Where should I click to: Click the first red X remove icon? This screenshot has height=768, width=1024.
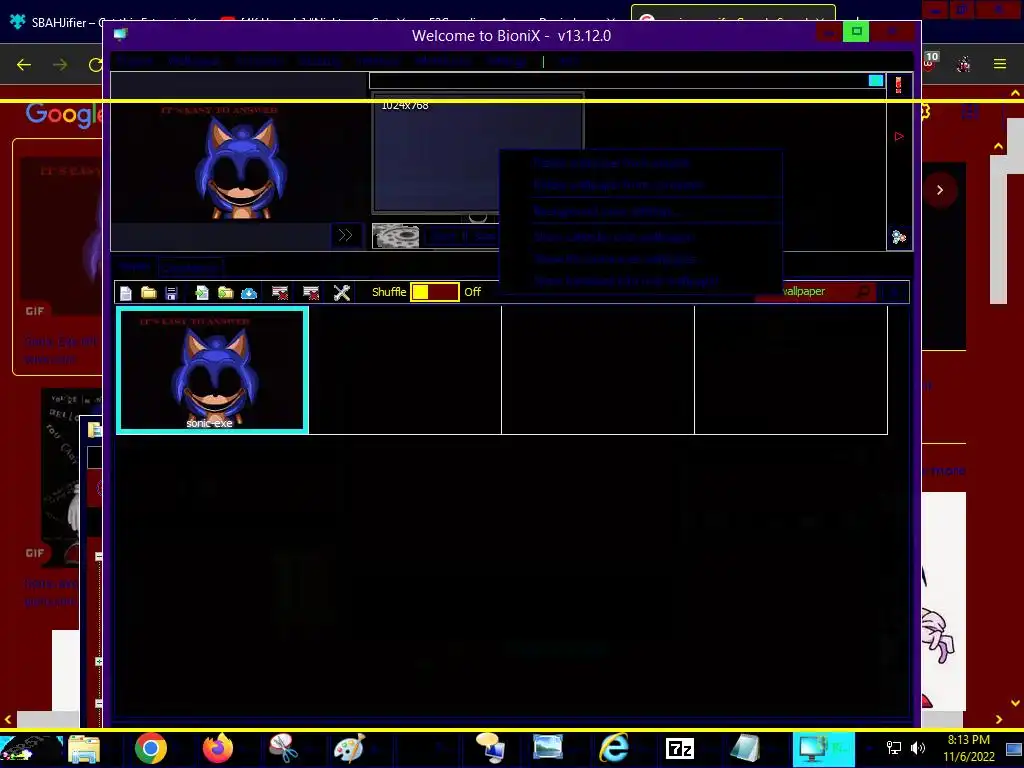280,293
